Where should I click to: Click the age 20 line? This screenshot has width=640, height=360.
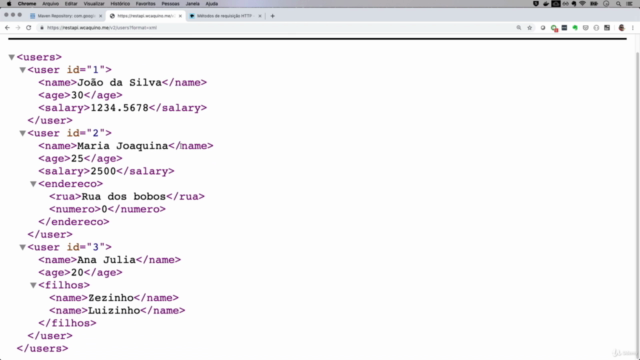coord(80,272)
